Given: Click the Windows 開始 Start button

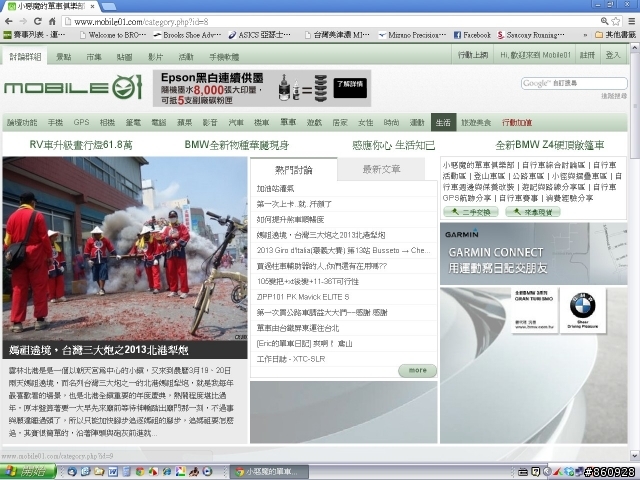Looking at the screenshot, I should 28,472.
